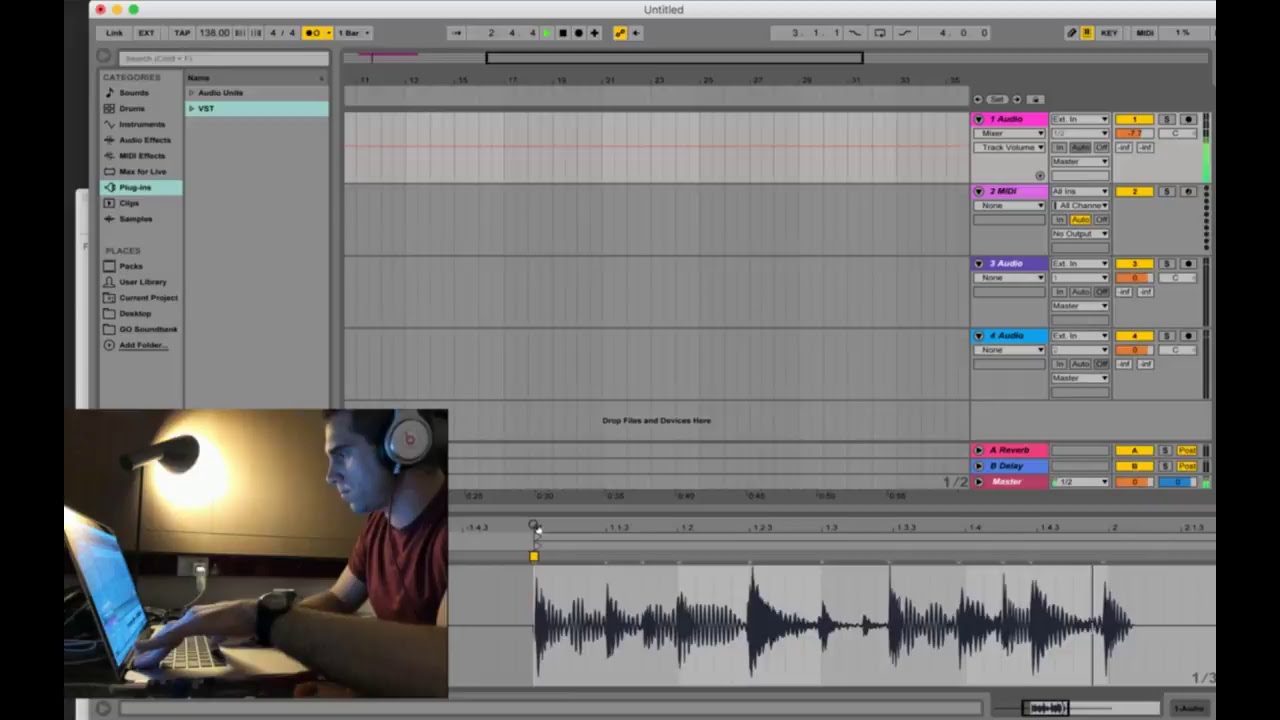Toggle the computer MIDI keyboard button
This screenshot has height=720, width=1280.
point(1087,33)
